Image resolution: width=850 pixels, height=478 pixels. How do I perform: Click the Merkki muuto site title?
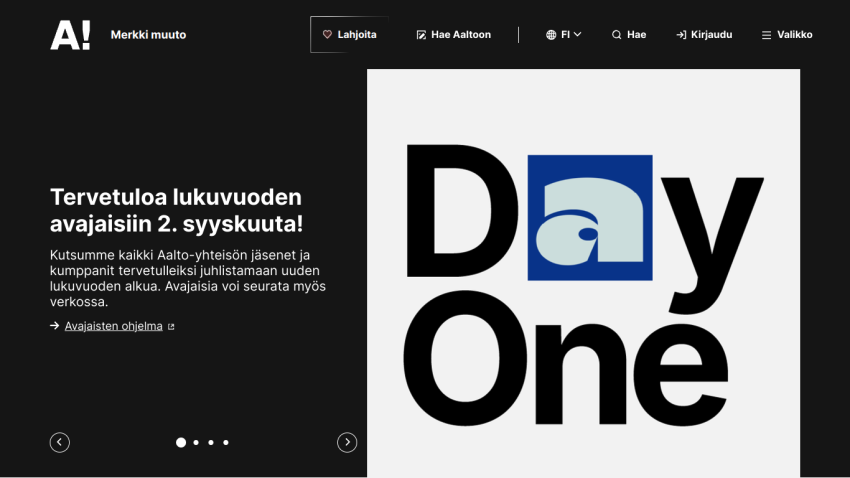[148, 35]
